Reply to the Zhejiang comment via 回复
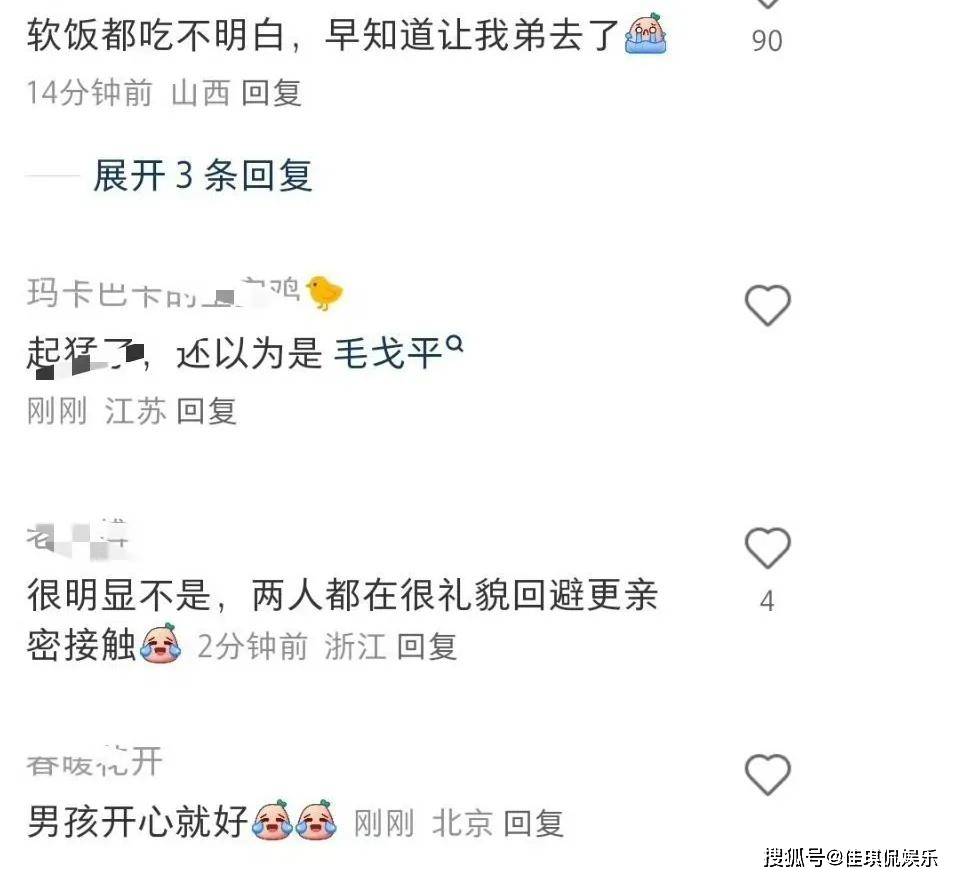The width and height of the screenshot is (960, 879). (x=427, y=646)
